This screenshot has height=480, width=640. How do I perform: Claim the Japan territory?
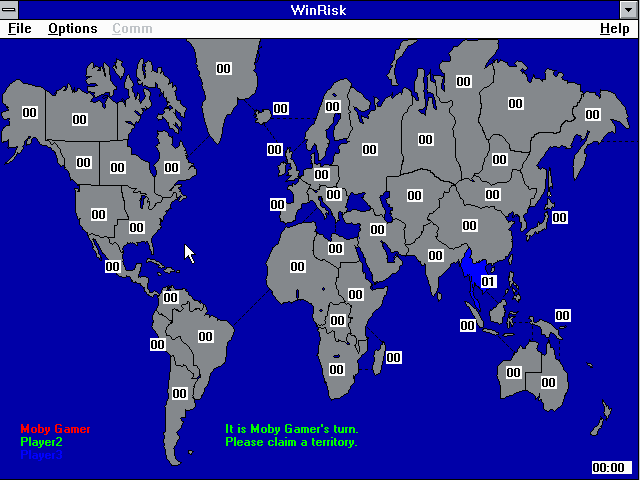559,218
